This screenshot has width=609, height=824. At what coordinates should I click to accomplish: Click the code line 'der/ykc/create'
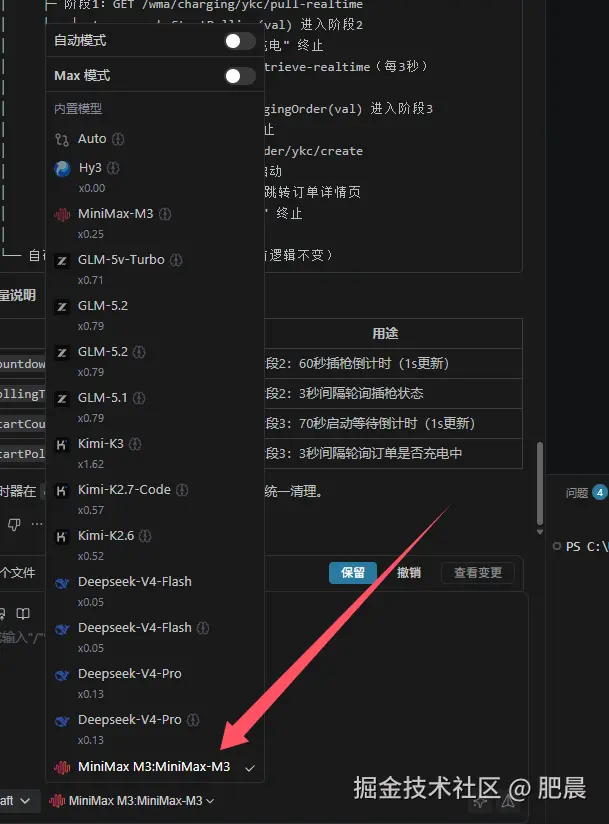[x=313, y=151]
